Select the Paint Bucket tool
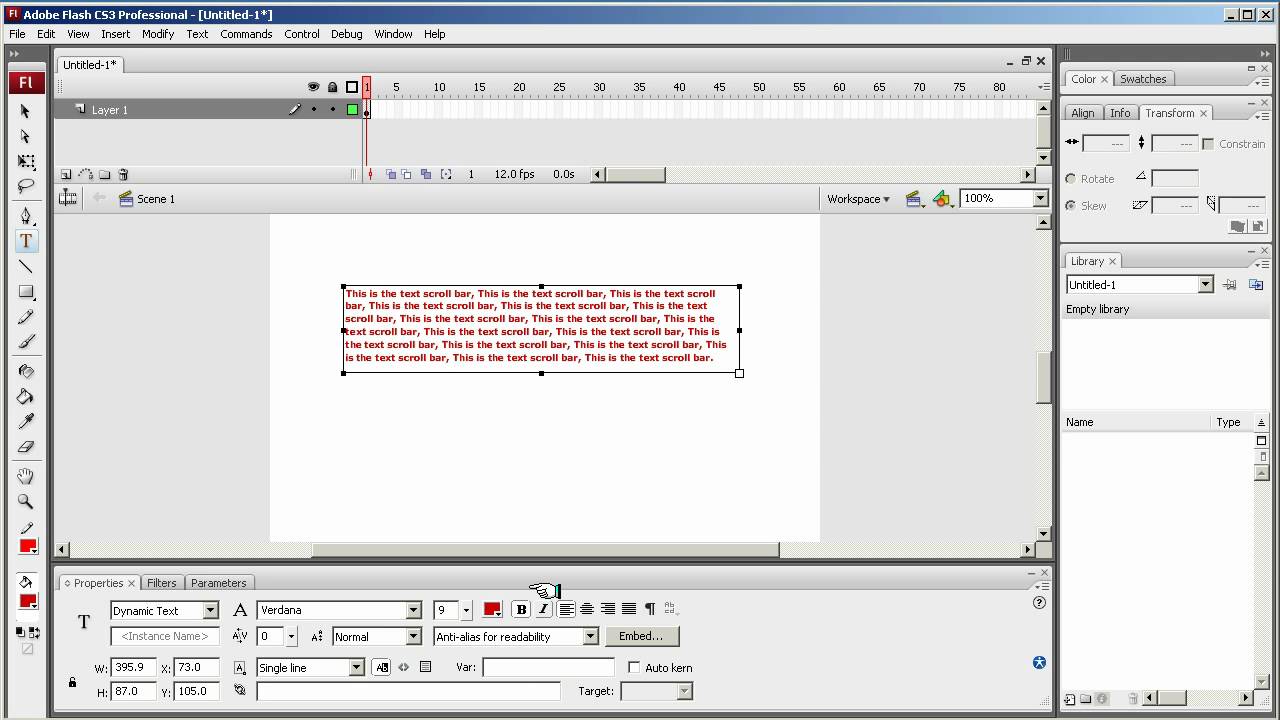This screenshot has height=720, width=1280. click(x=26, y=397)
